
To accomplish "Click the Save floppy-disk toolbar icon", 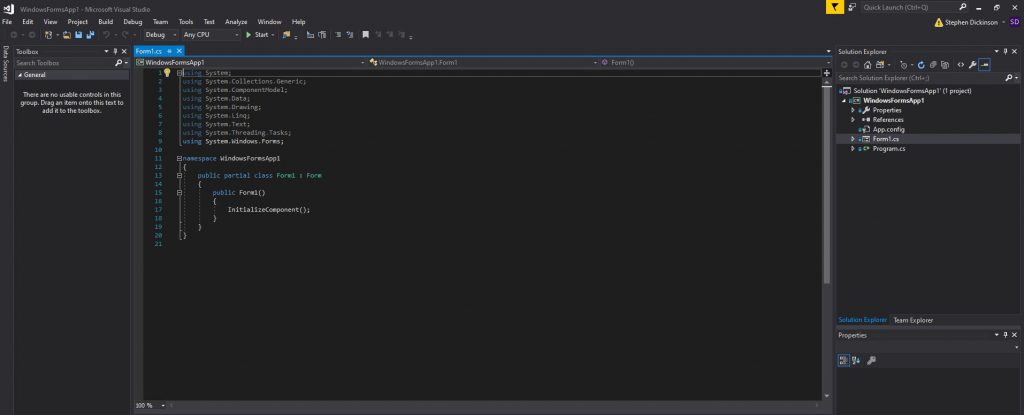I will point(78,35).
